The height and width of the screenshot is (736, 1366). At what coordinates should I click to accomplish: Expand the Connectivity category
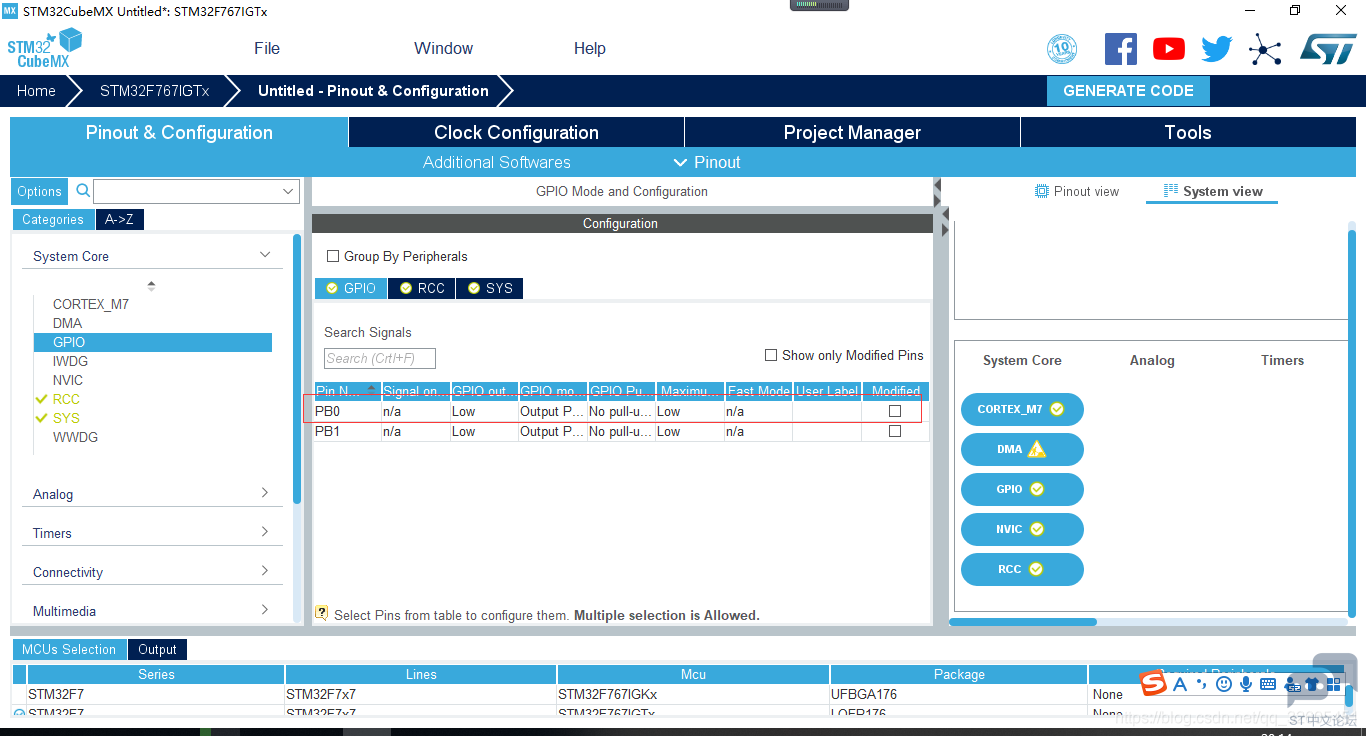265,571
